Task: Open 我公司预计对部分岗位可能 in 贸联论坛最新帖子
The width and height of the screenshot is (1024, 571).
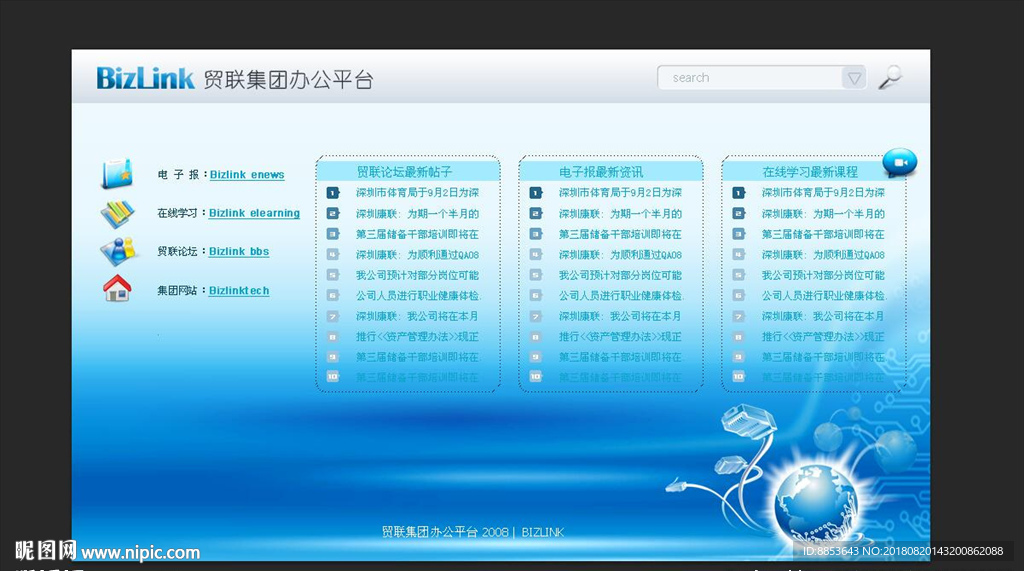Action: tap(417, 275)
